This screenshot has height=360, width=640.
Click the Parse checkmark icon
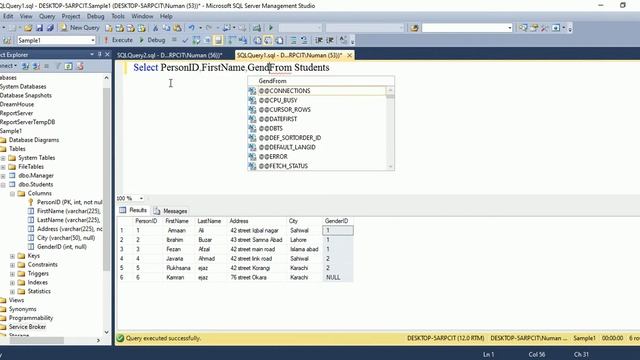click(x=185, y=40)
